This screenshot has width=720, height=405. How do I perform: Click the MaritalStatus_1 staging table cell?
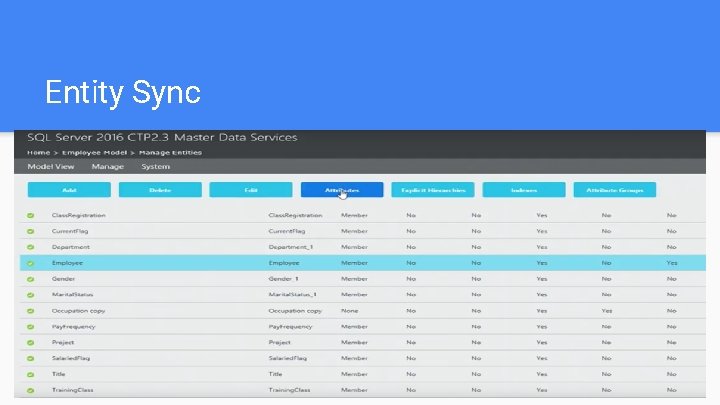point(292,295)
